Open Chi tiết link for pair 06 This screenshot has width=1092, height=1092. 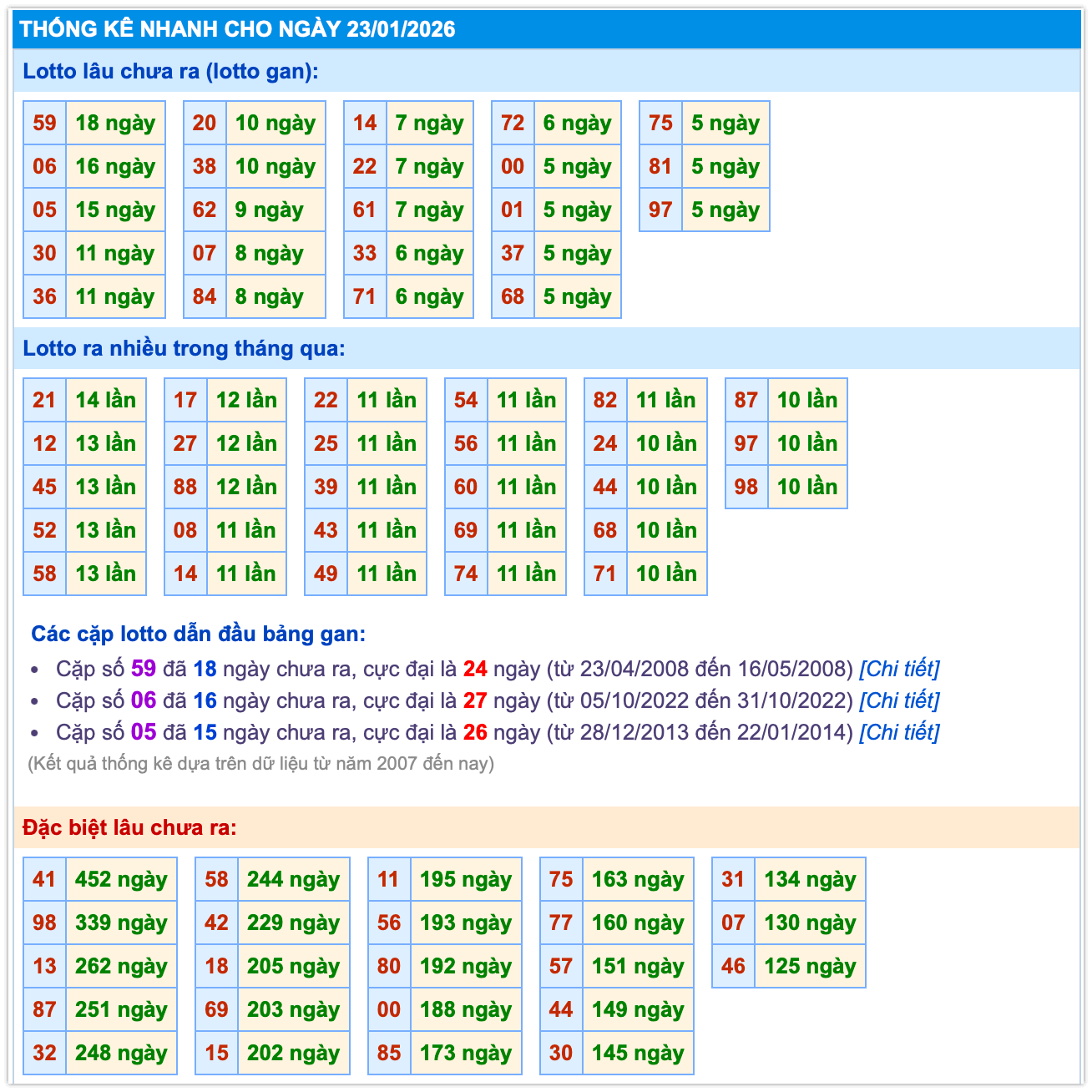pos(899,700)
